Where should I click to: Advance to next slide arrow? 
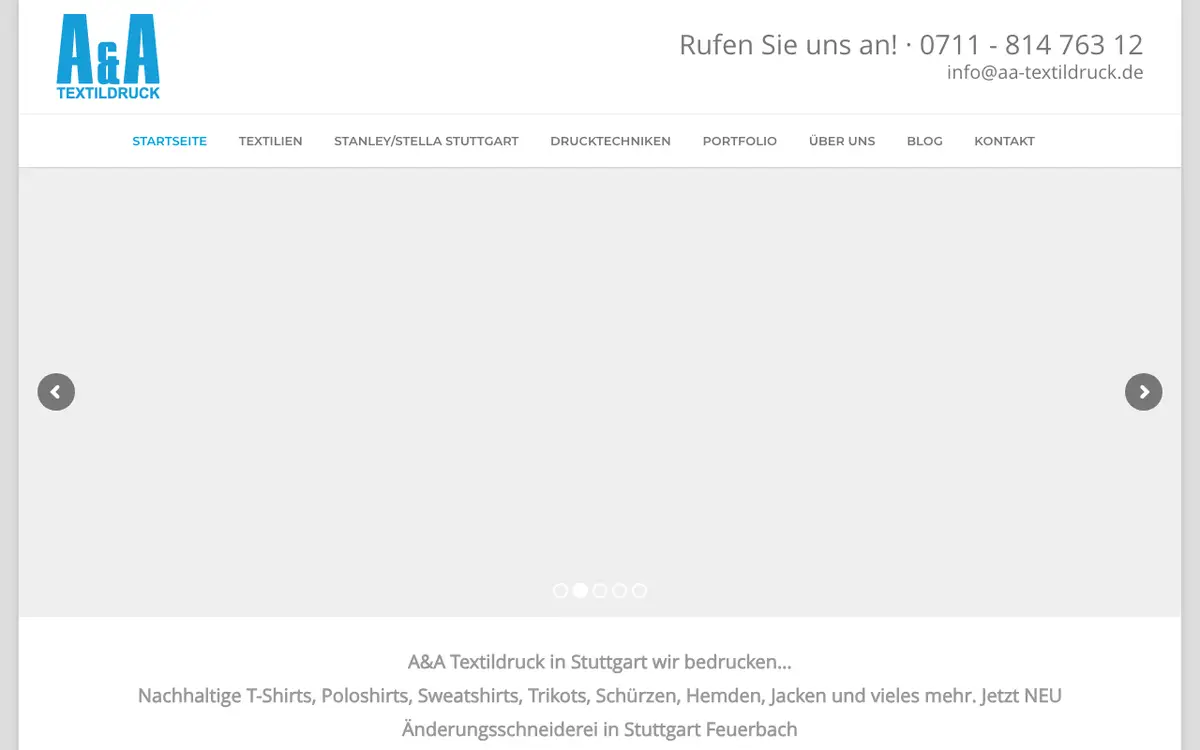tap(1143, 392)
